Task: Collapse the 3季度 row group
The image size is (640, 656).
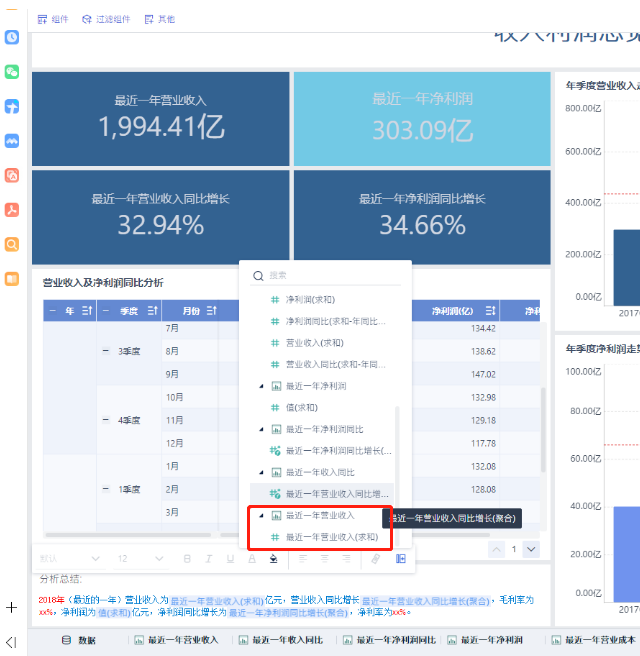Action: (106, 351)
